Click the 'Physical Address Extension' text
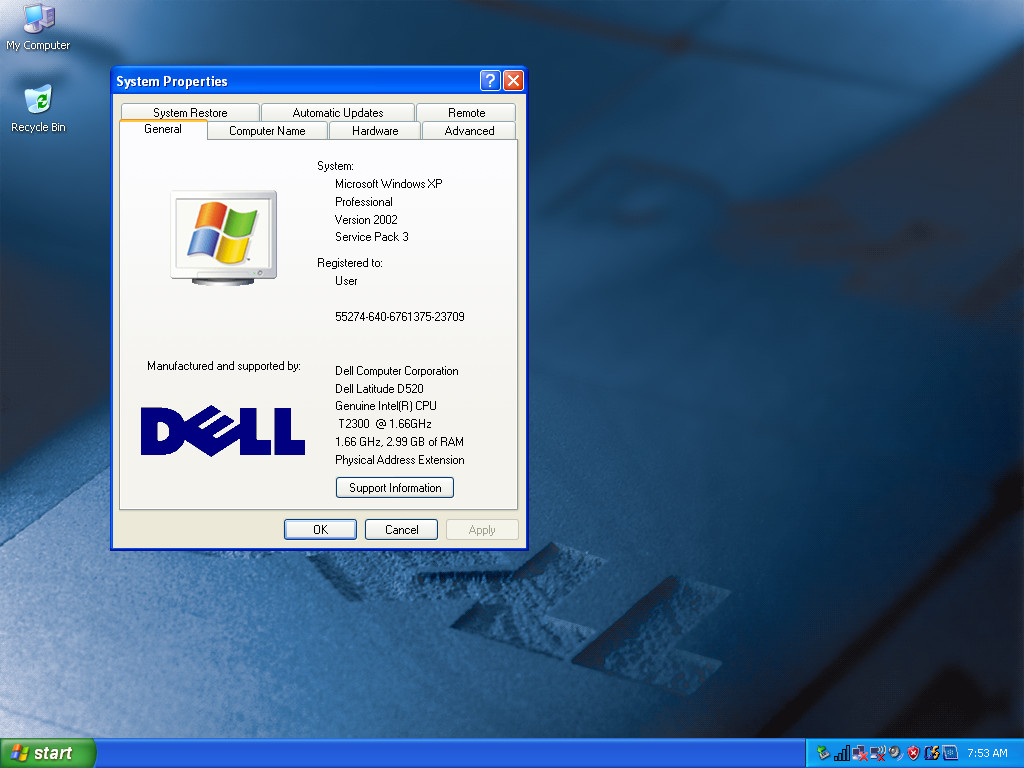The width and height of the screenshot is (1024, 768). tap(400, 460)
